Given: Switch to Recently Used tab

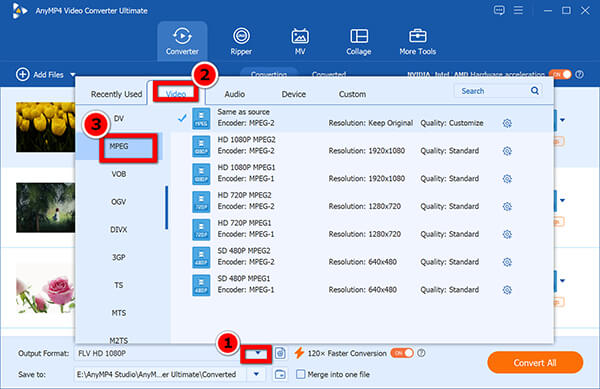Looking at the screenshot, I should (116, 94).
